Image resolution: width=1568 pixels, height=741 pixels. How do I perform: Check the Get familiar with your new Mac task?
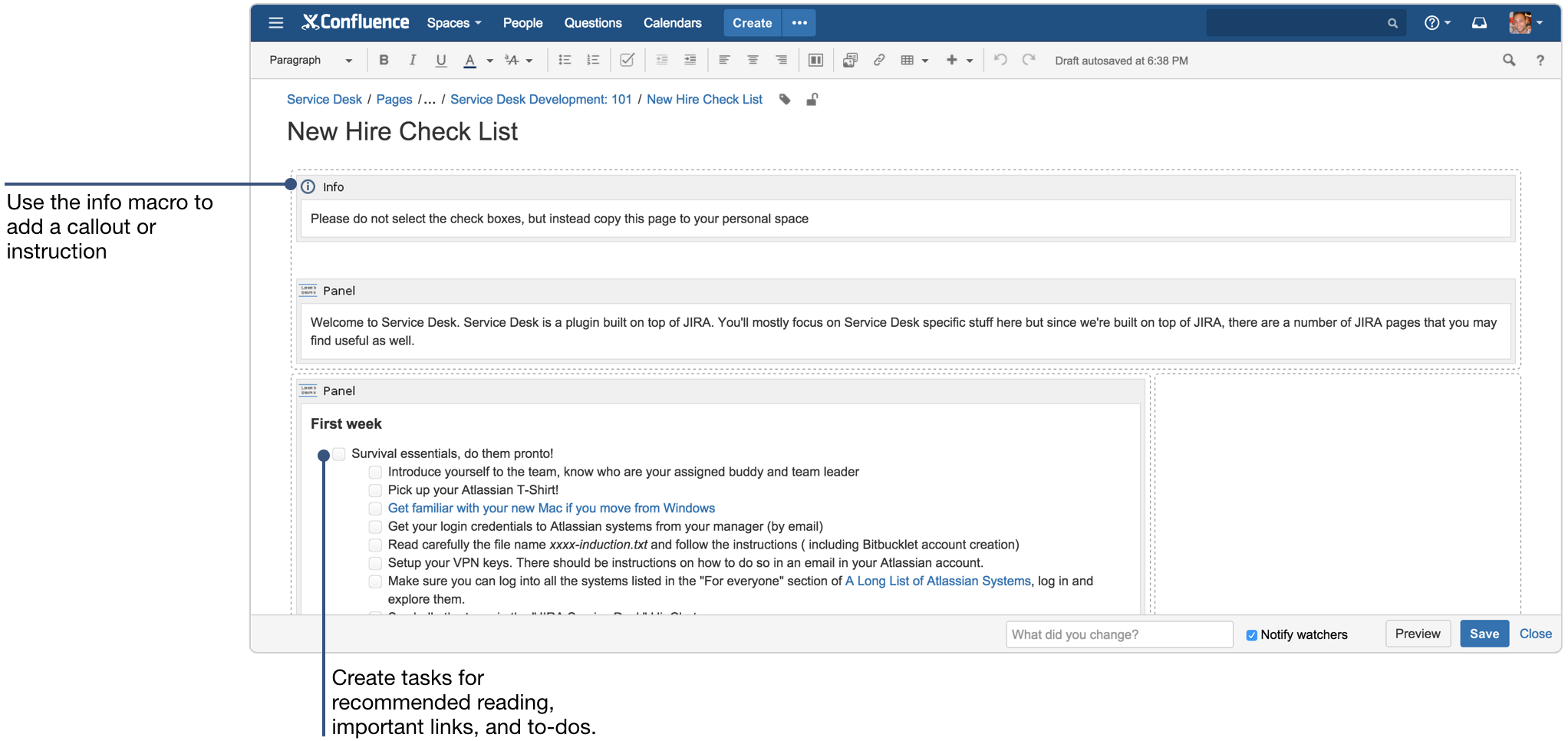coord(375,509)
